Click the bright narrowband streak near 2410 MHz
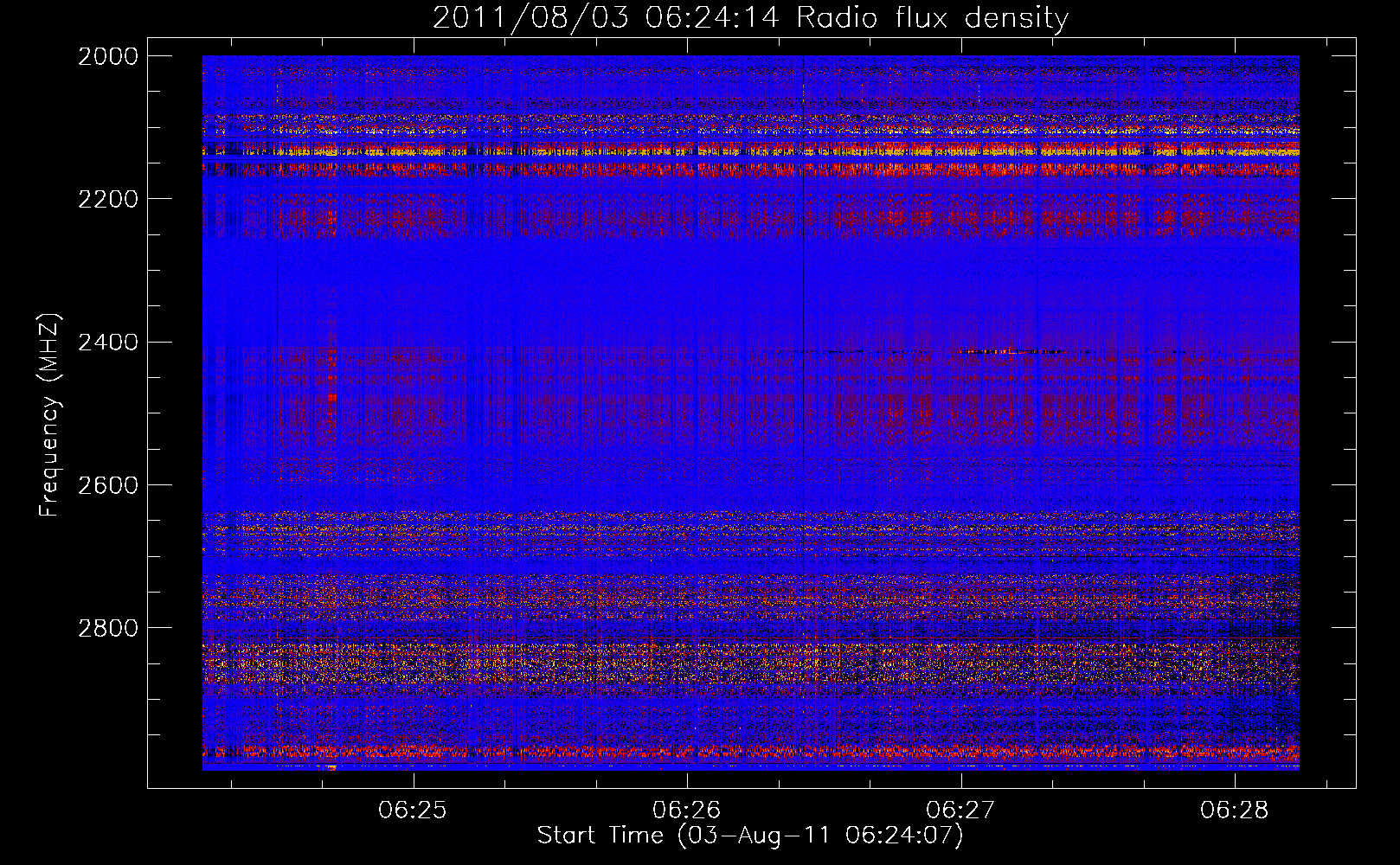The height and width of the screenshot is (865, 1400). [x=1012, y=351]
